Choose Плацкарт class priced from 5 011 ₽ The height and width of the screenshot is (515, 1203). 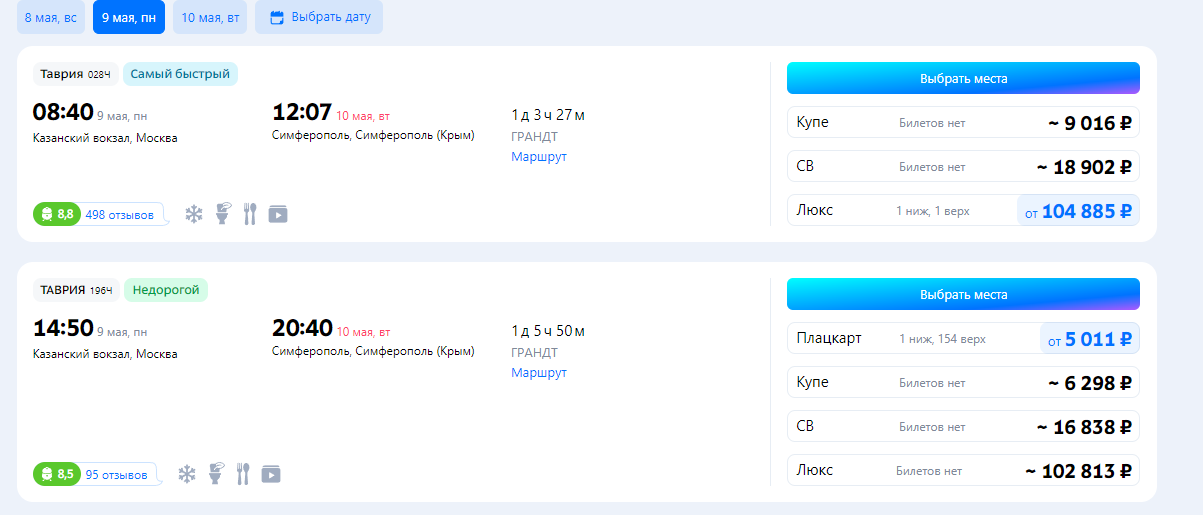pos(963,339)
